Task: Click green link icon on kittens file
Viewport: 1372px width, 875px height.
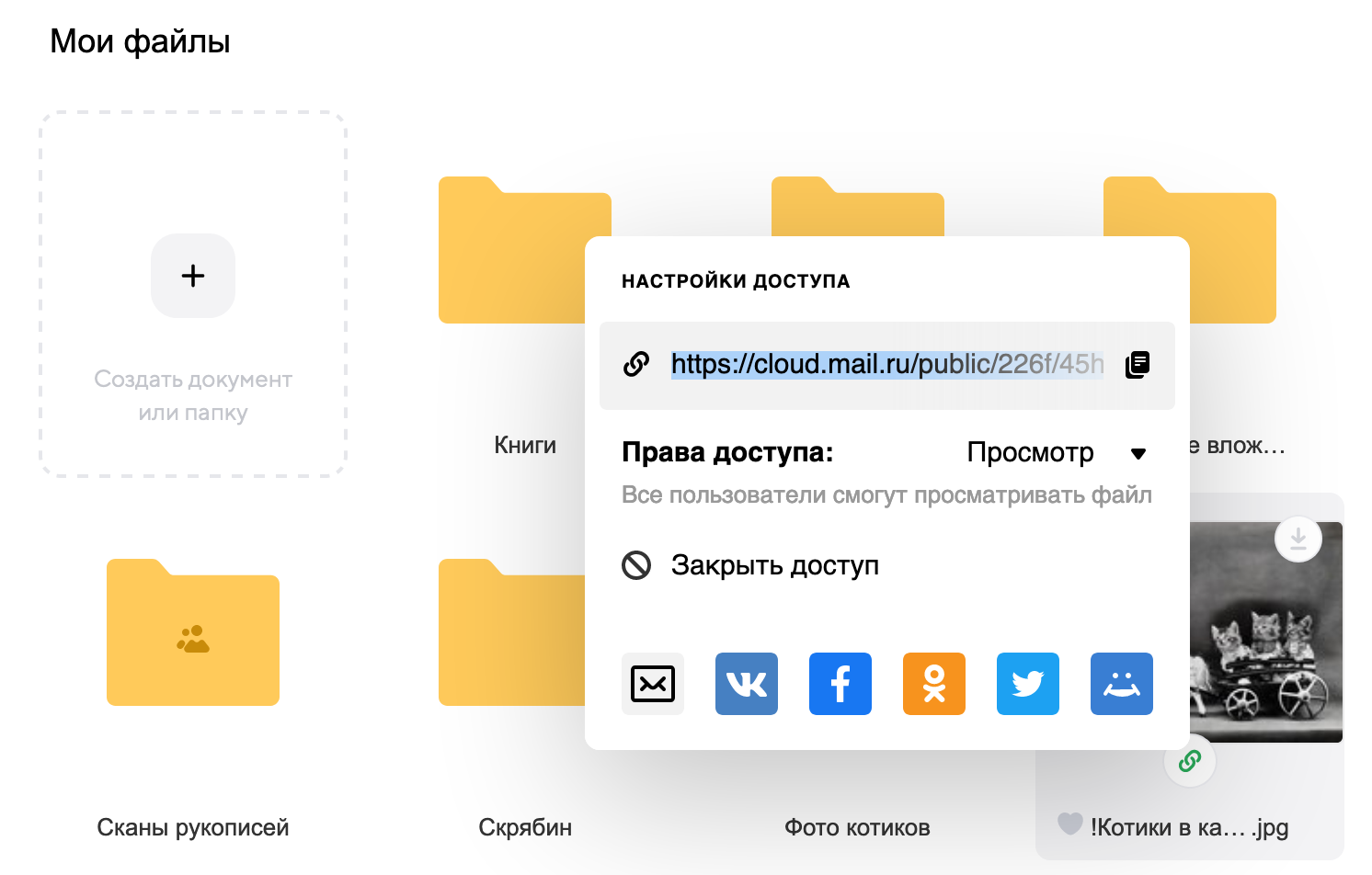Action: (1190, 761)
